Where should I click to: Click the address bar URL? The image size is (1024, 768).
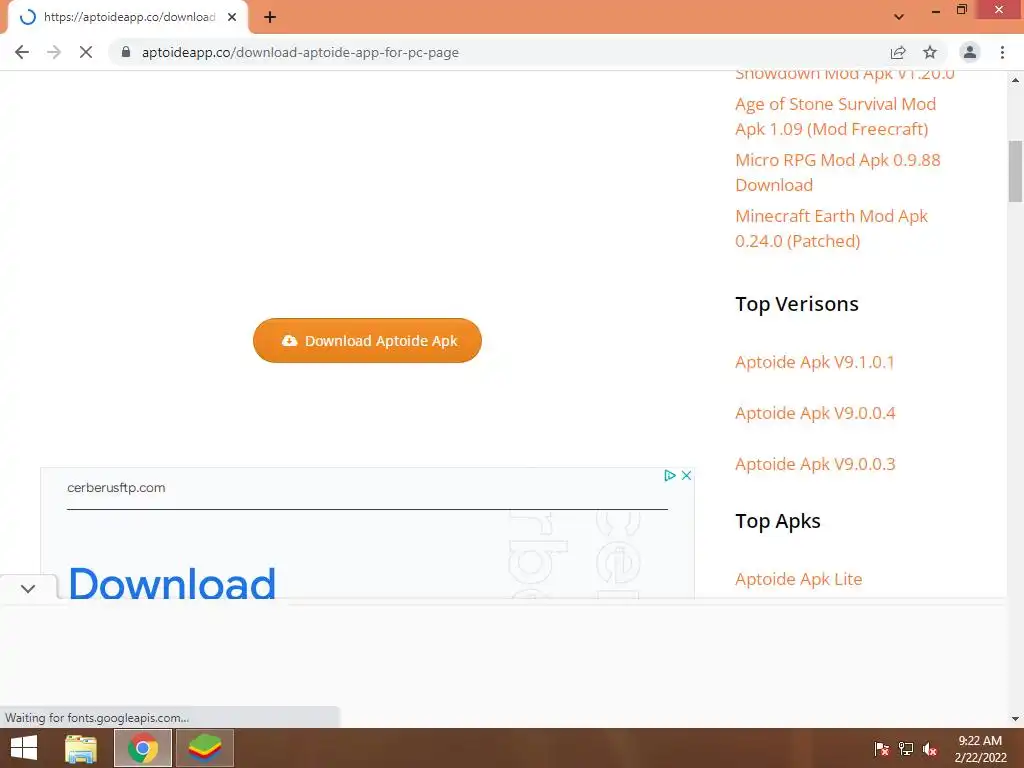coord(300,52)
